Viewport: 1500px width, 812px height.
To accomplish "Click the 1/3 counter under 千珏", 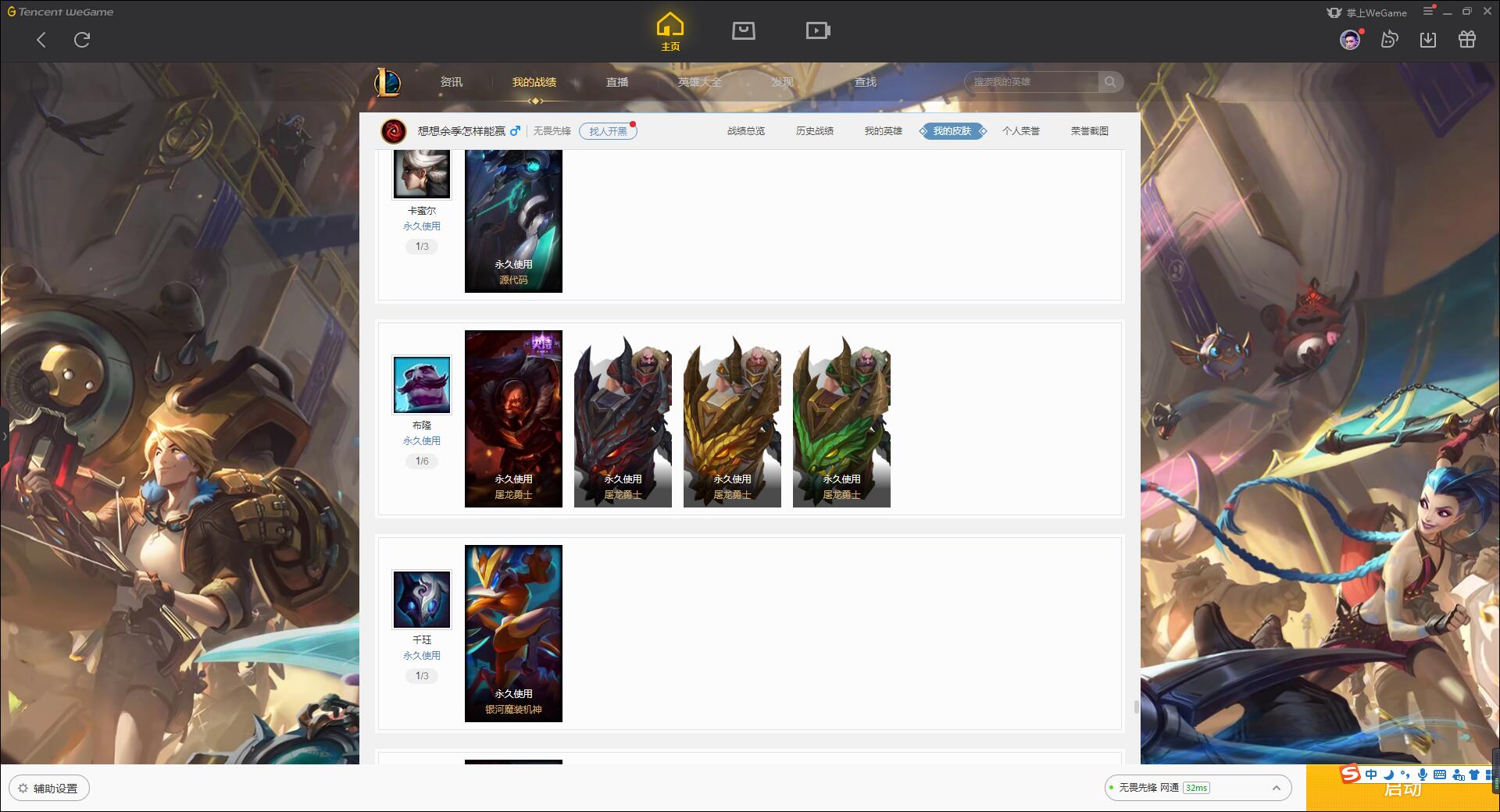I will pos(422,675).
